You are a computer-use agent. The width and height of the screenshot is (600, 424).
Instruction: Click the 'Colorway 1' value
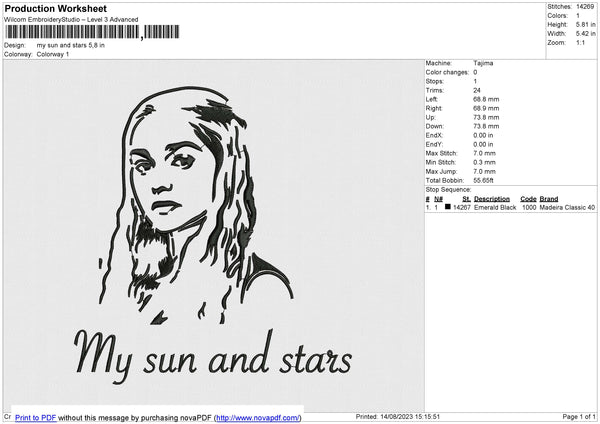tap(53, 54)
